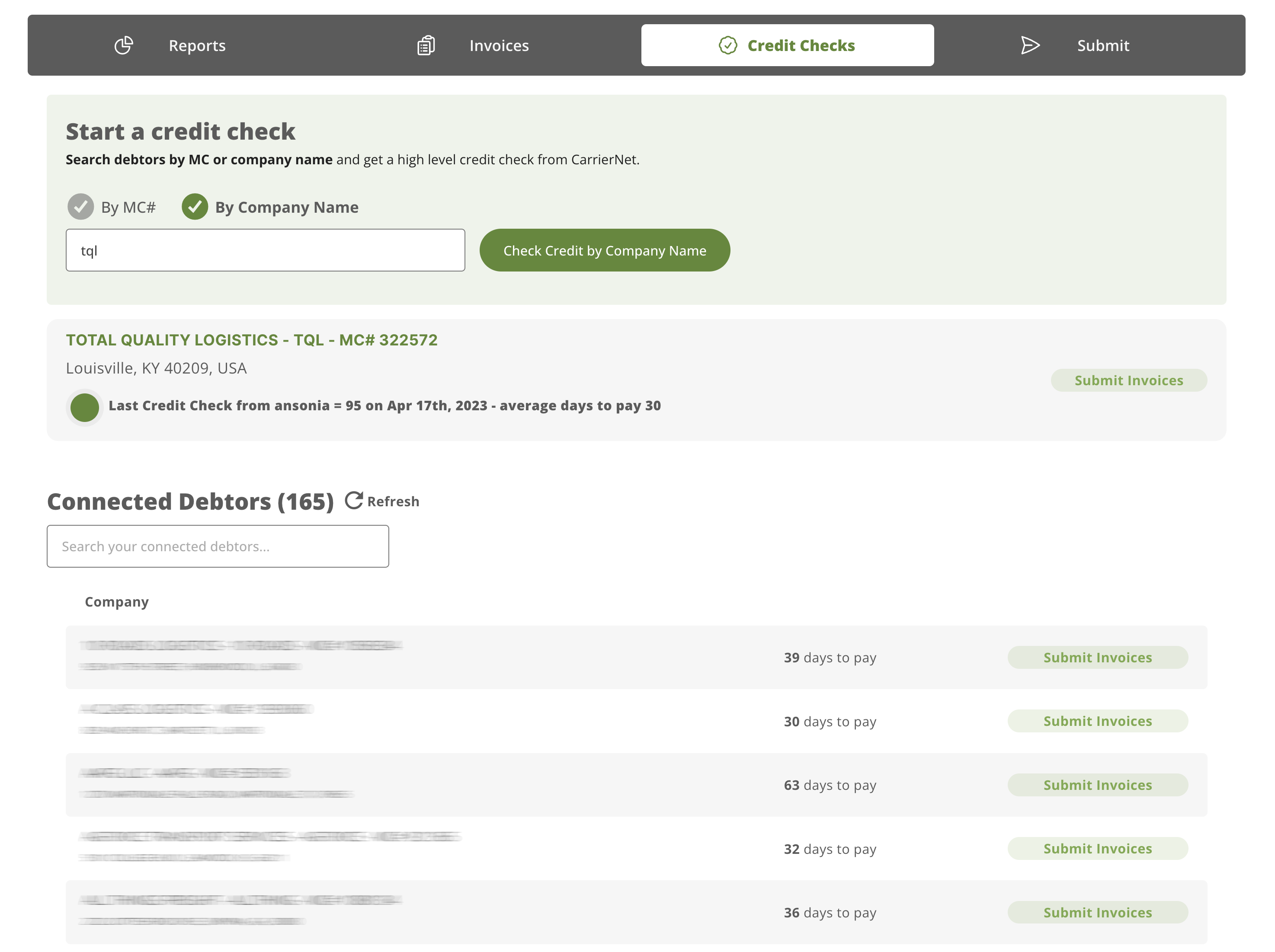
Task: Submit Invoices for the 36 days debtor
Action: [x=1097, y=912]
